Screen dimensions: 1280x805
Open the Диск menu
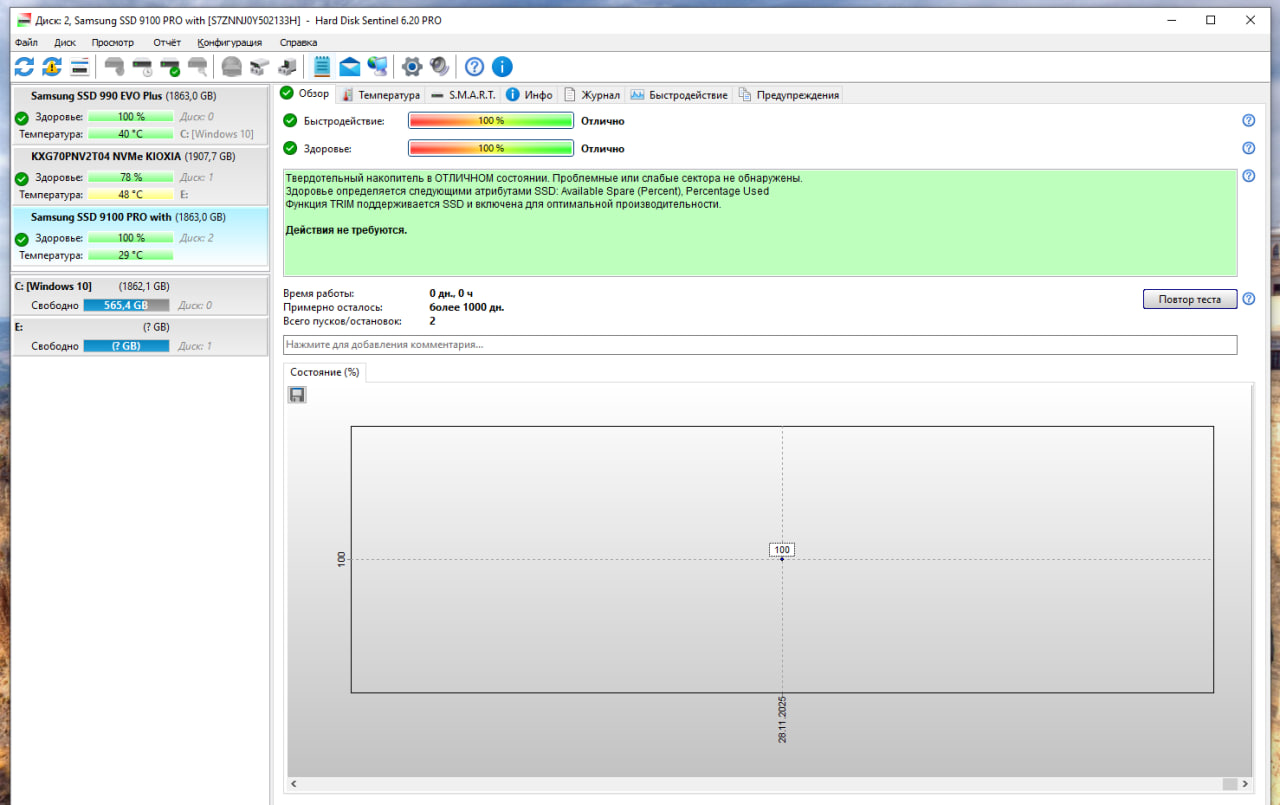click(x=65, y=43)
